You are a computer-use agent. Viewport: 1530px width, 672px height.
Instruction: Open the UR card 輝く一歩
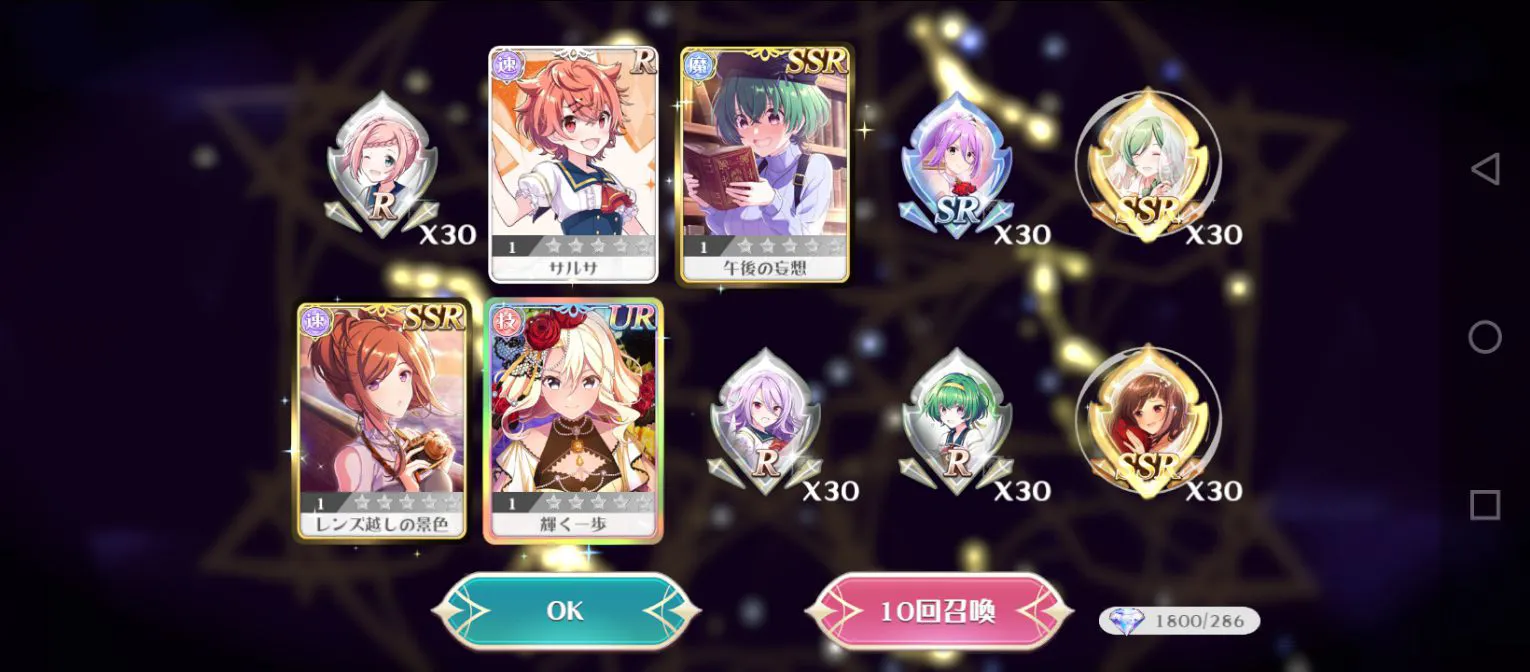(573, 421)
